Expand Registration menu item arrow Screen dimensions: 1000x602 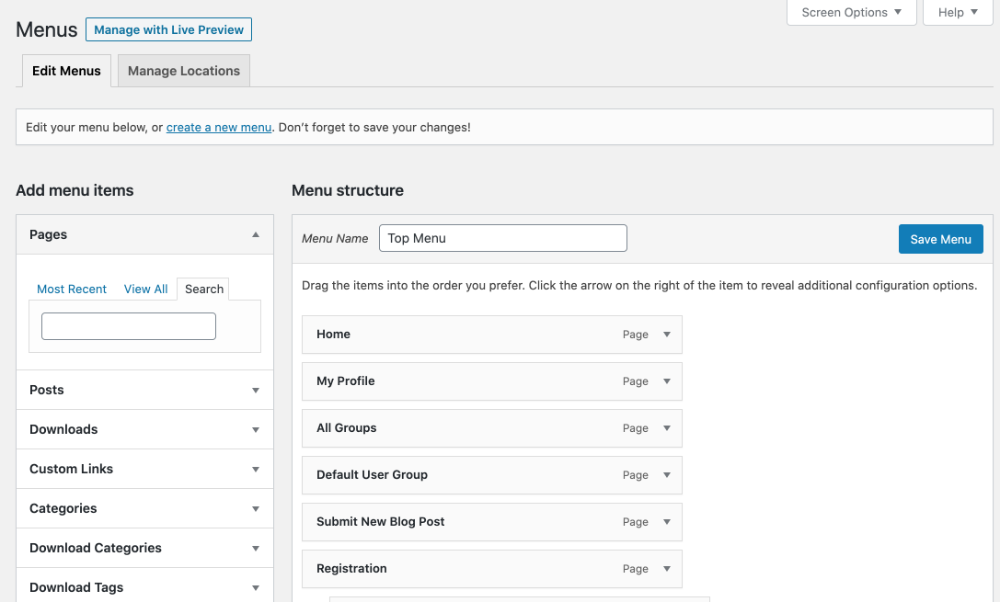[x=667, y=569]
